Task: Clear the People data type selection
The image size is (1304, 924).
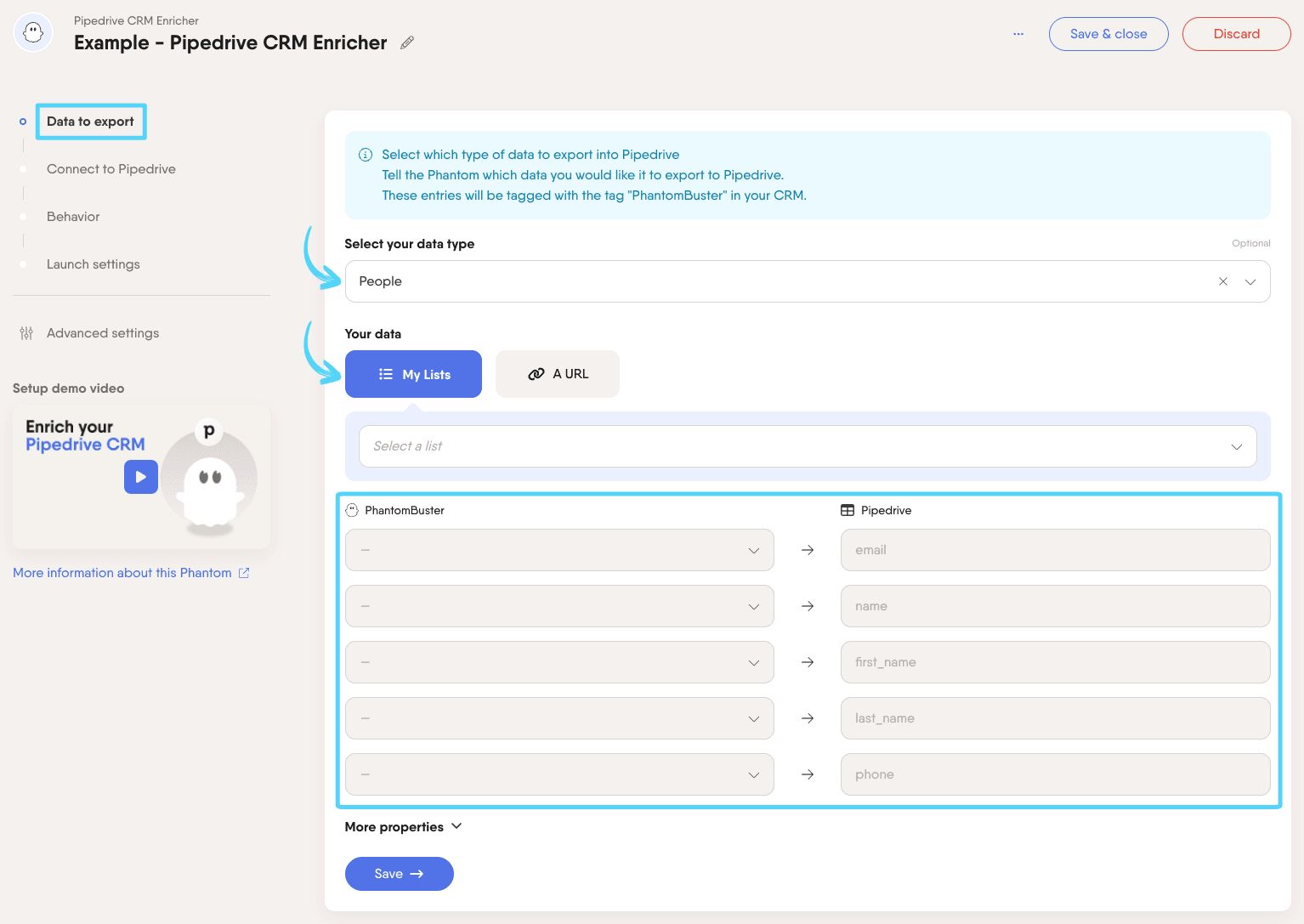Action: [1223, 281]
